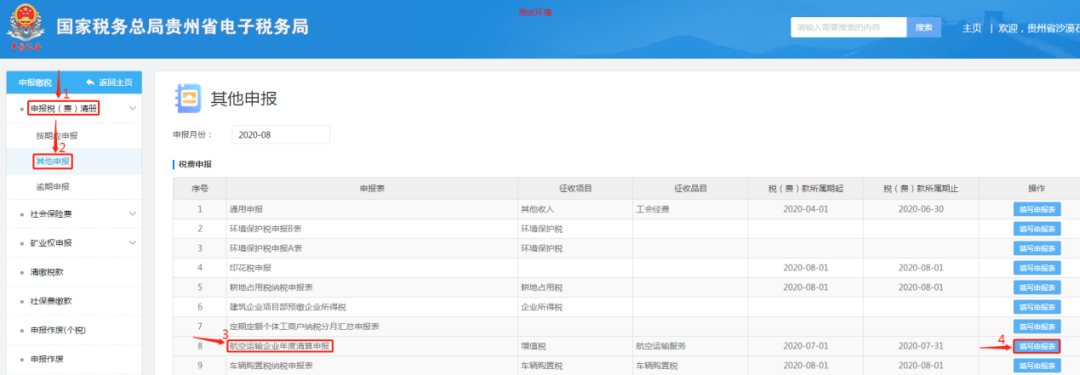Open the last 申报作废 sidebar item

point(47,359)
